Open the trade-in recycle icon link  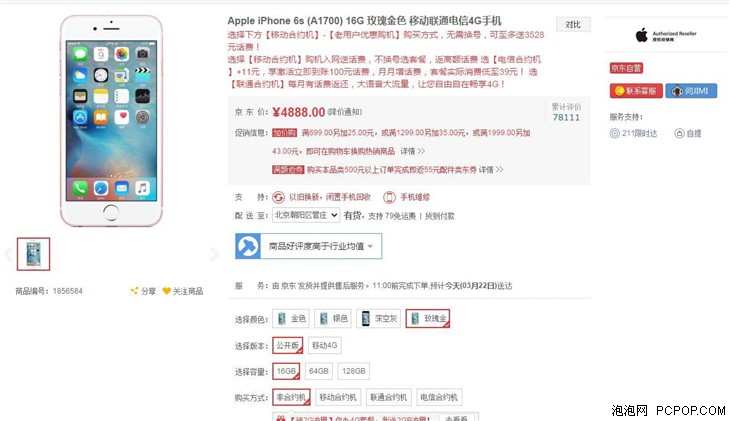click(x=278, y=197)
